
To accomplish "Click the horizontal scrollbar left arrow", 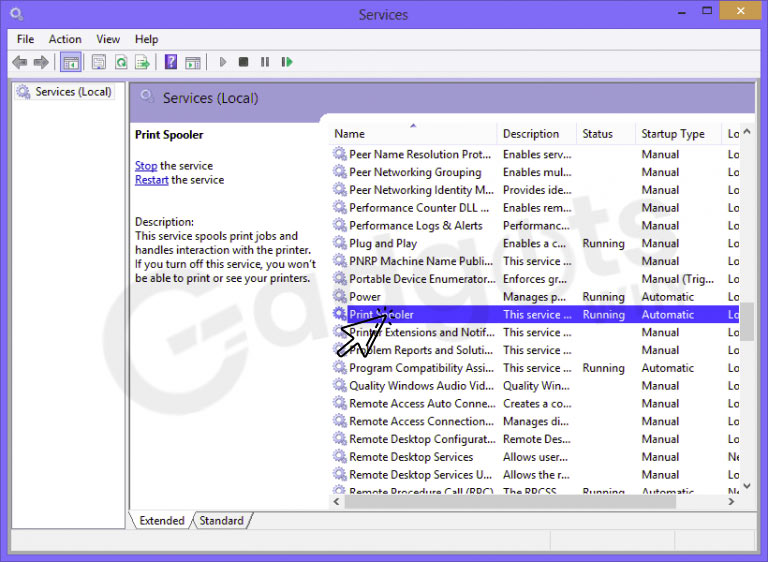I will [x=336, y=501].
